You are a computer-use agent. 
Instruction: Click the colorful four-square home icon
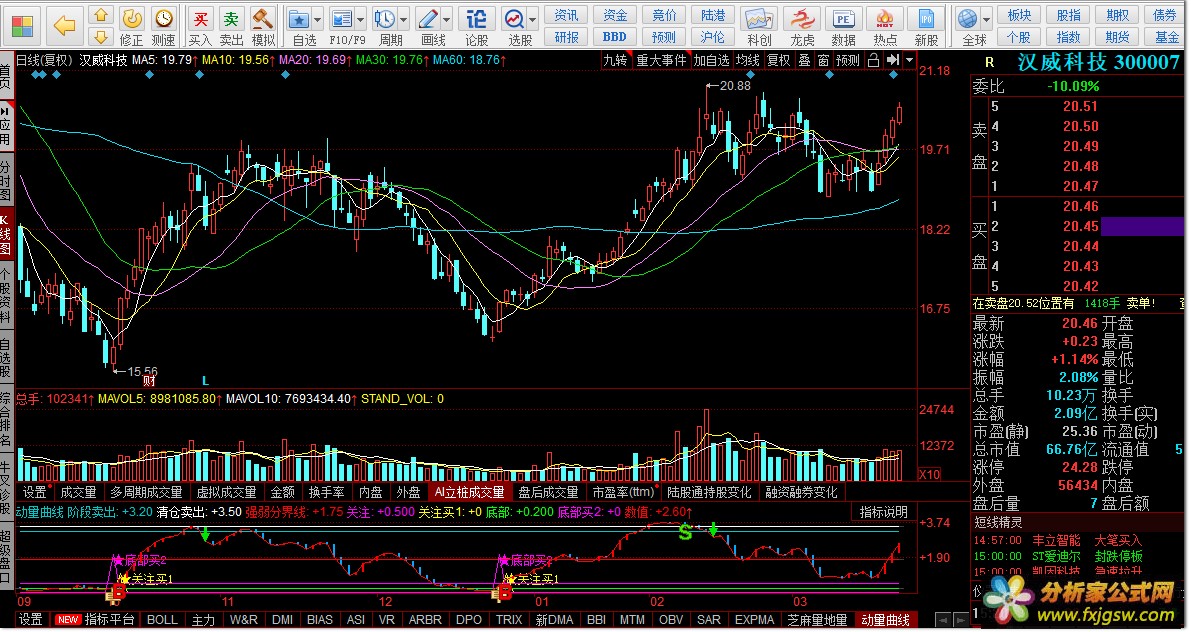pos(23,26)
